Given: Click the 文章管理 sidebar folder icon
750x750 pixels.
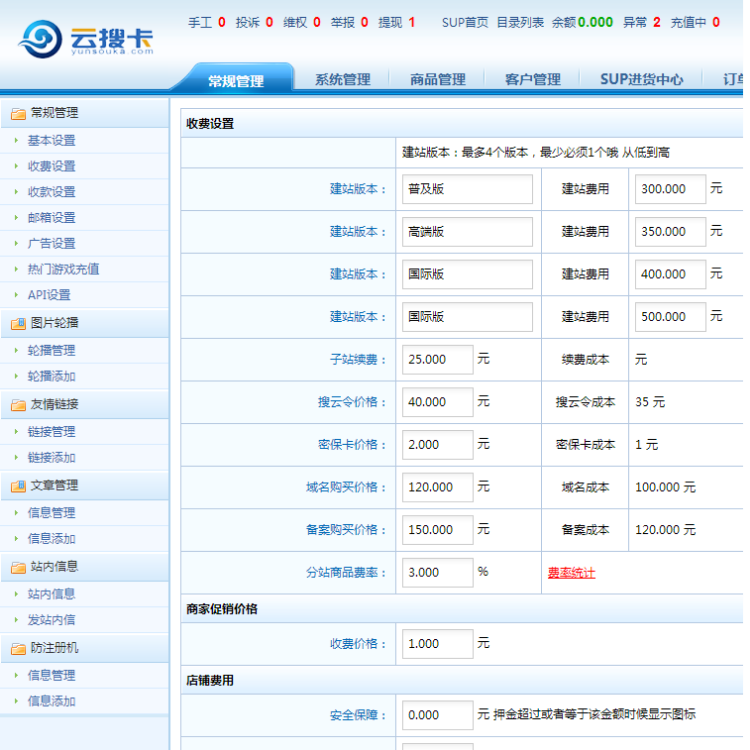Looking at the screenshot, I should pyautogui.click(x=18, y=486).
